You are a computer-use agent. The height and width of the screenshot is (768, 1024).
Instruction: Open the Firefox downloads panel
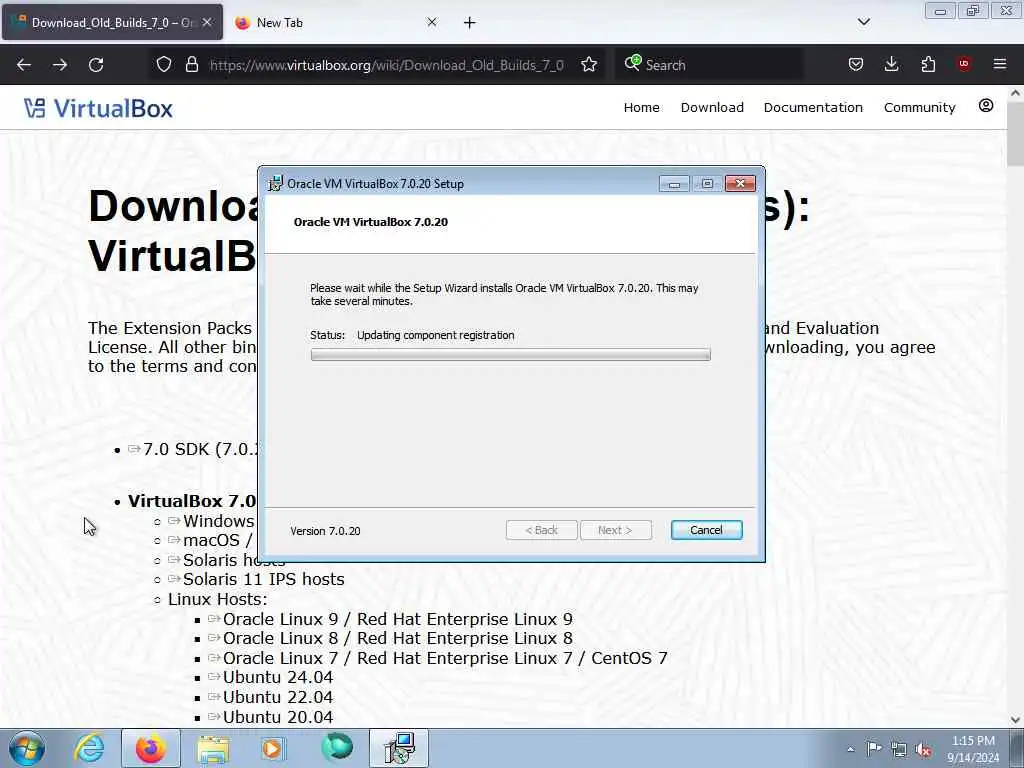tap(891, 65)
